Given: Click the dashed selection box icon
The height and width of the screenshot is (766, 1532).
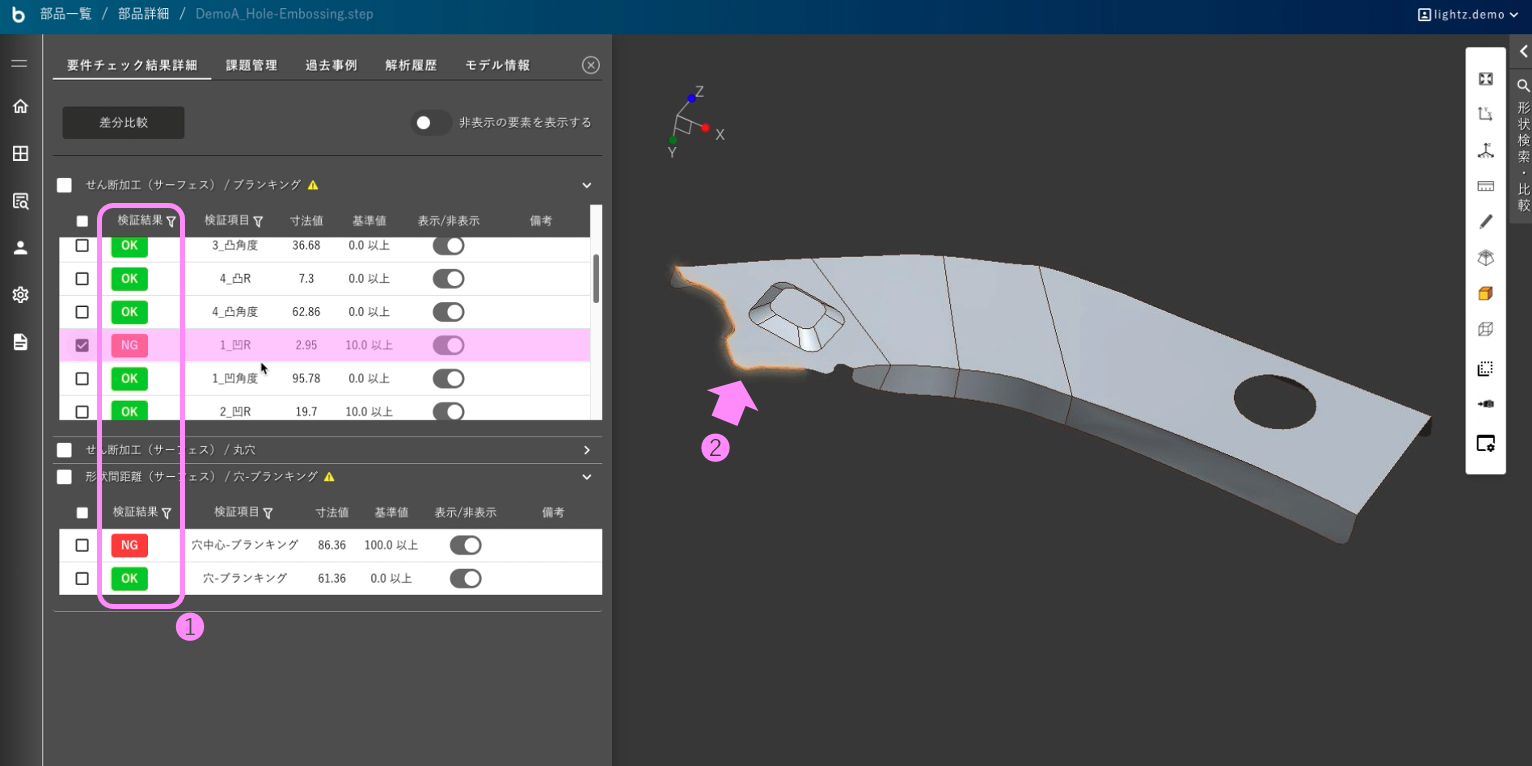Looking at the screenshot, I should tap(1486, 368).
